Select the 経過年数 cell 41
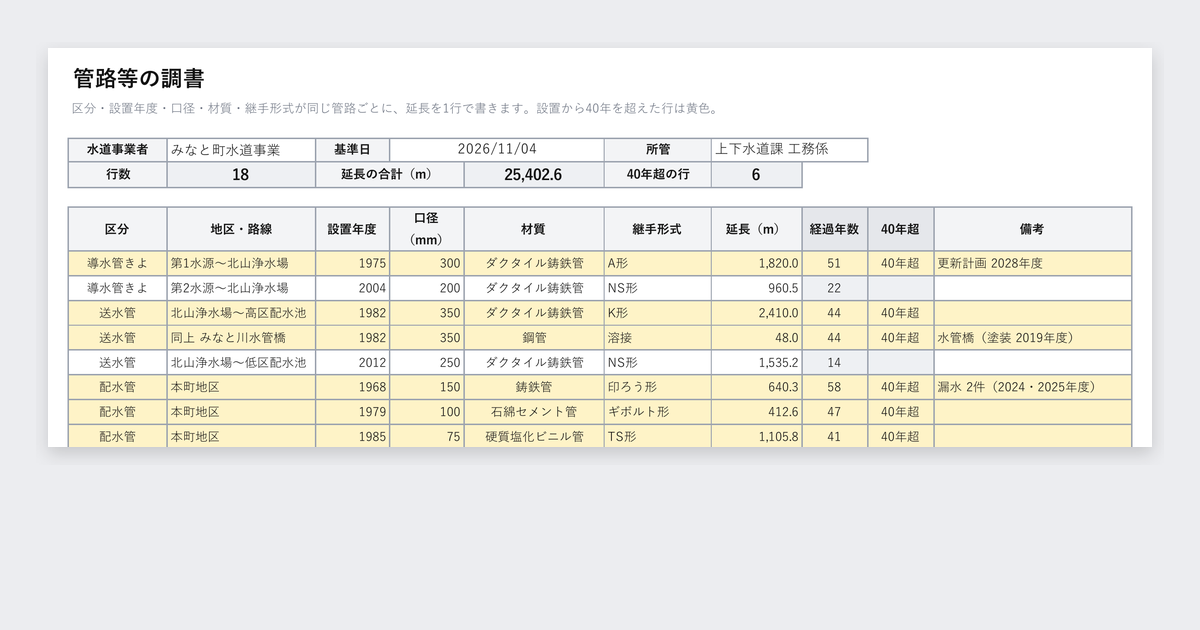Viewport: 1200px width, 630px height. (x=835, y=436)
